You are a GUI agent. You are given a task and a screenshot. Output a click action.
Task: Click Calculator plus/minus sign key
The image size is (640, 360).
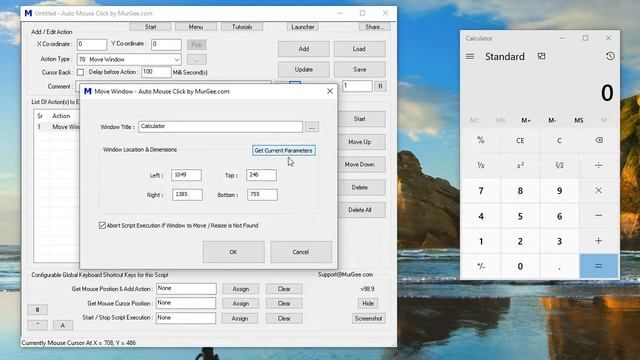481,266
